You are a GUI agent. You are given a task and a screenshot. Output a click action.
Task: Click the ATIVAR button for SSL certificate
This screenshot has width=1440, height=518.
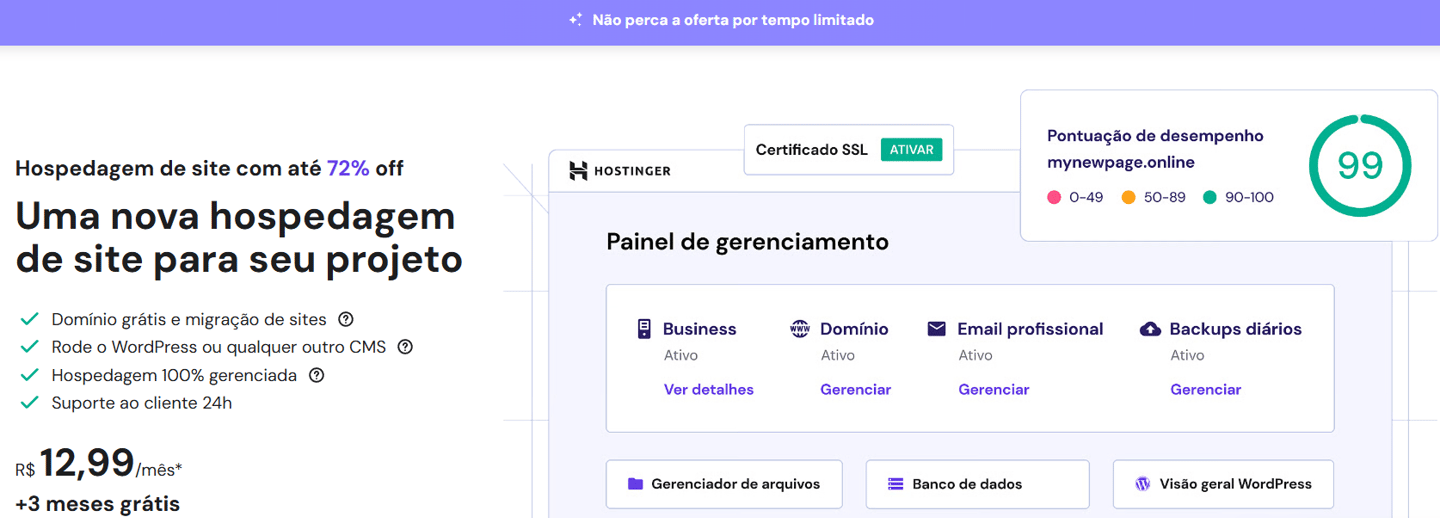click(x=911, y=150)
